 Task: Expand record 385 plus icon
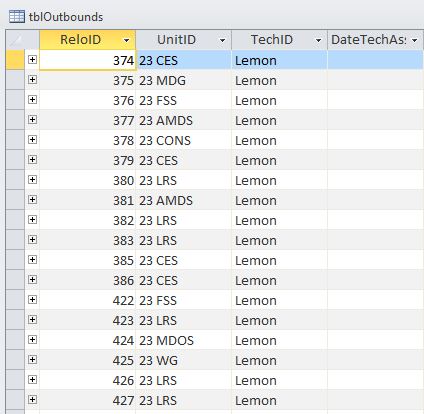coord(32,259)
